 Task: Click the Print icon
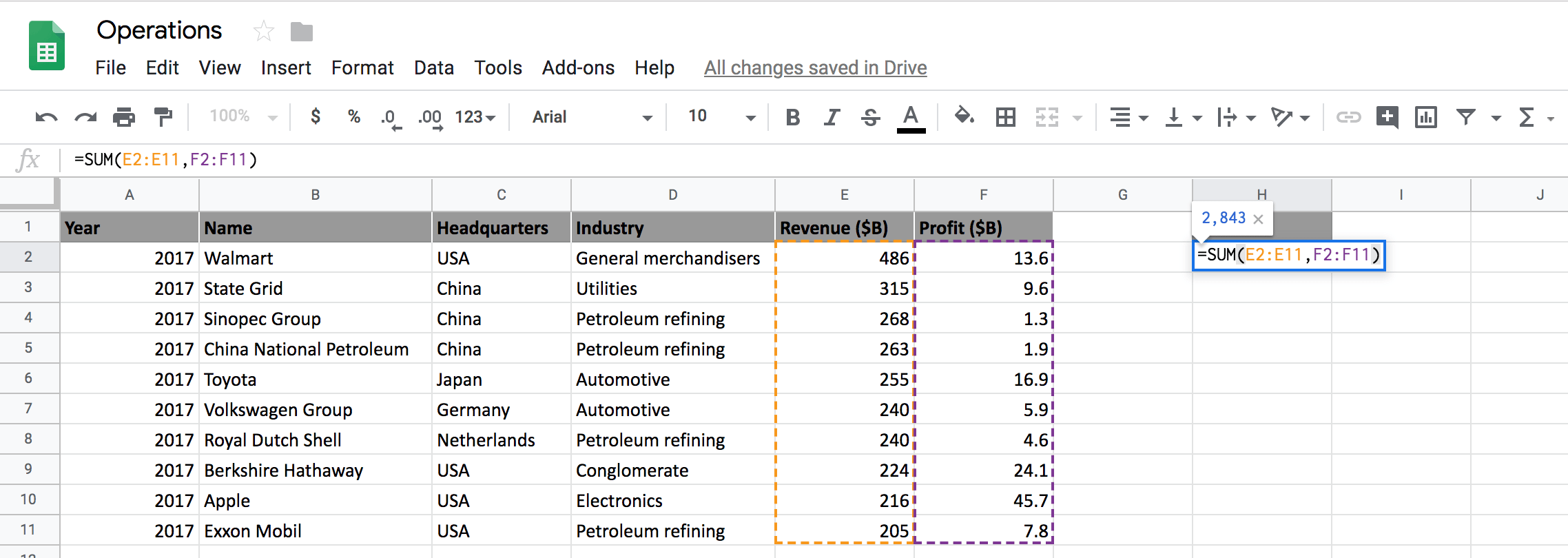pyautogui.click(x=124, y=117)
